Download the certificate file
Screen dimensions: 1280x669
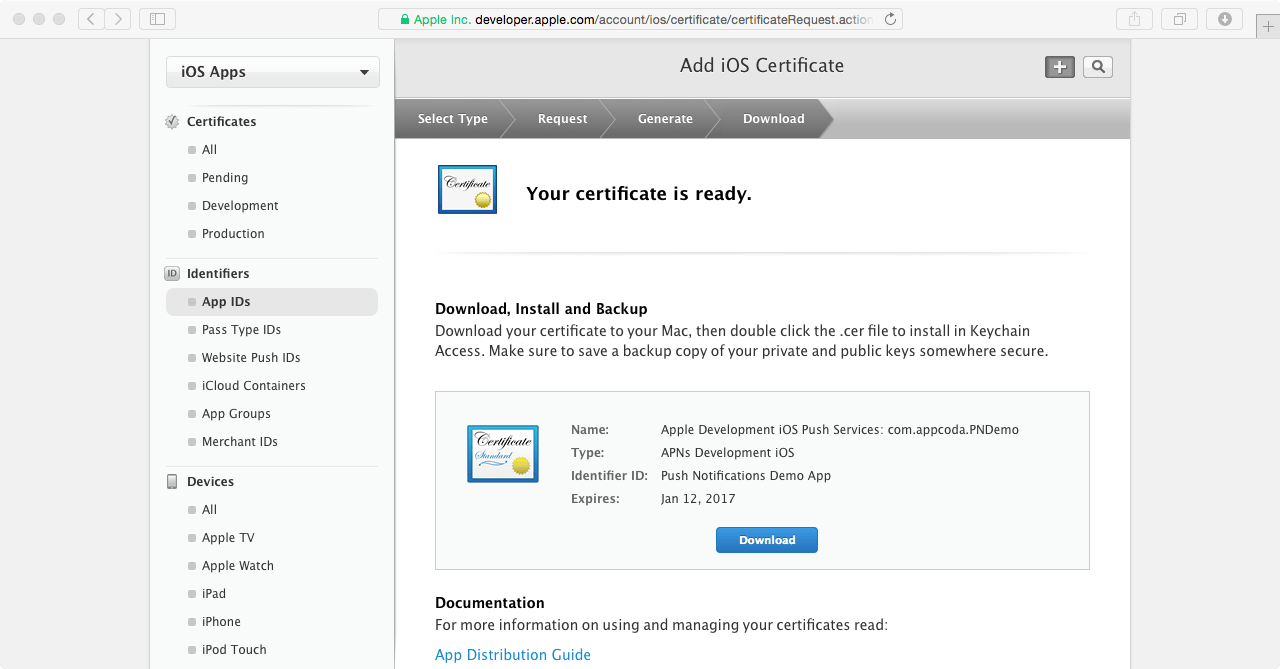tap(767, 540)
